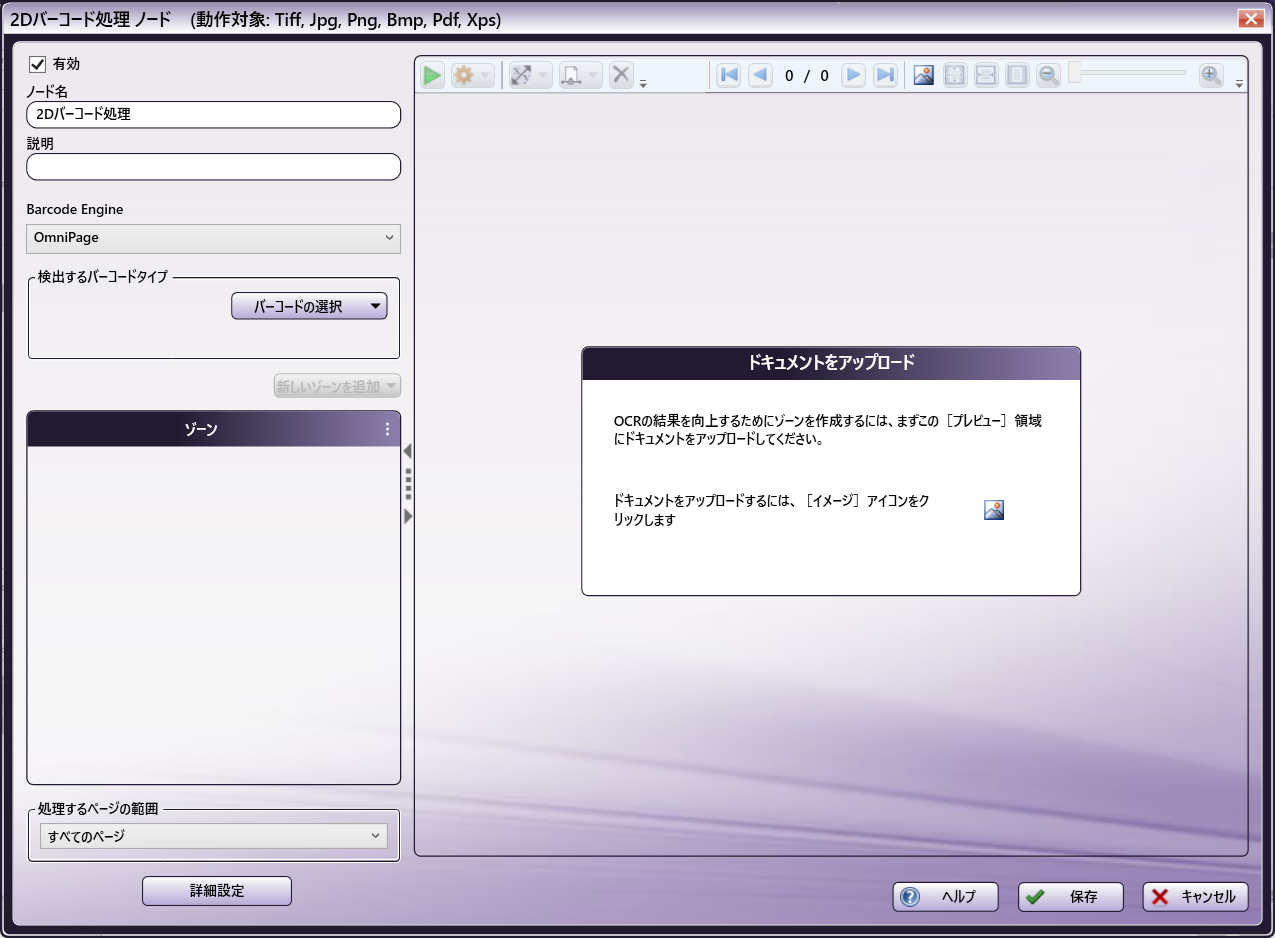Open the zone drawing tool toolbar dropdown
The height and width of the screenshot is (938, 1275).
coord(580,75)
